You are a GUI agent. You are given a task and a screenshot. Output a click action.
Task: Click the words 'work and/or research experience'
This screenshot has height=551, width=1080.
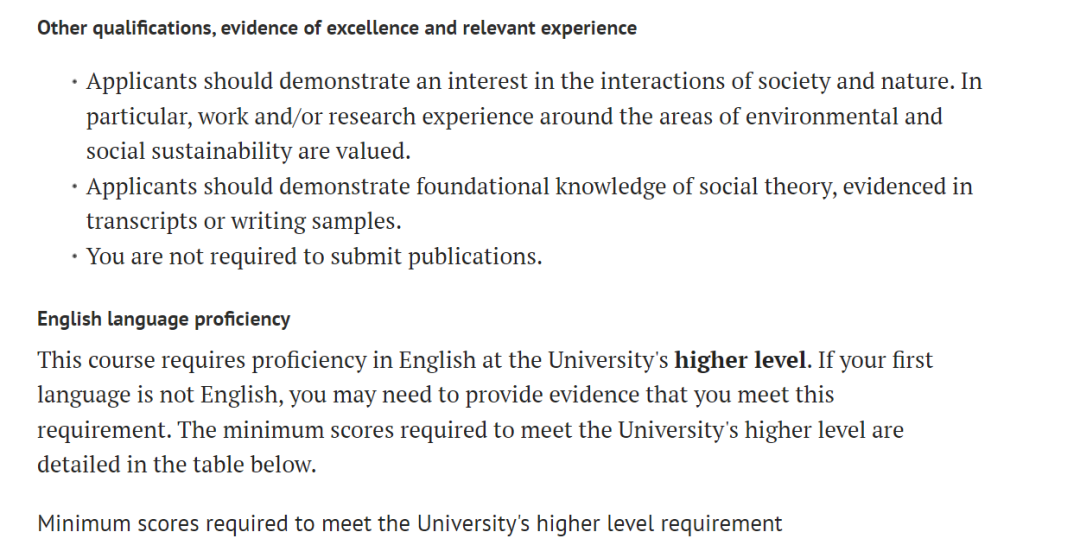[x=366, y=117]
